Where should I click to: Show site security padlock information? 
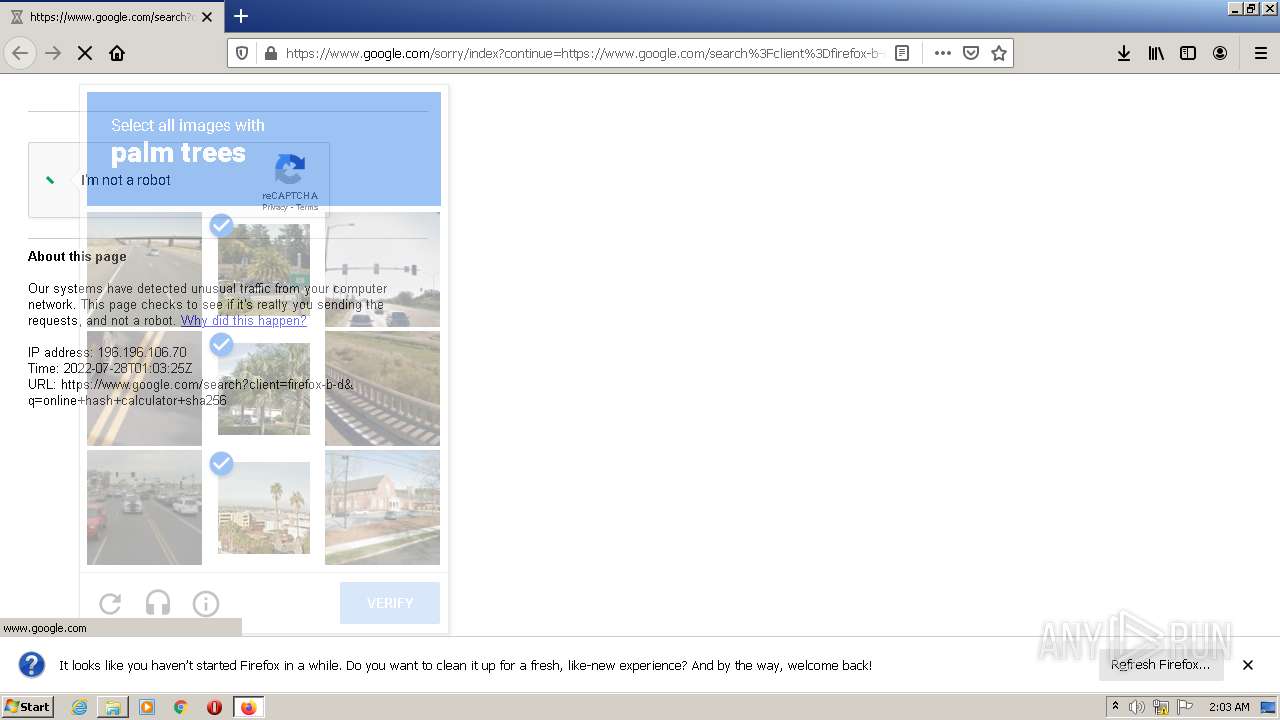pyautogui.click(x=270, y=53)
